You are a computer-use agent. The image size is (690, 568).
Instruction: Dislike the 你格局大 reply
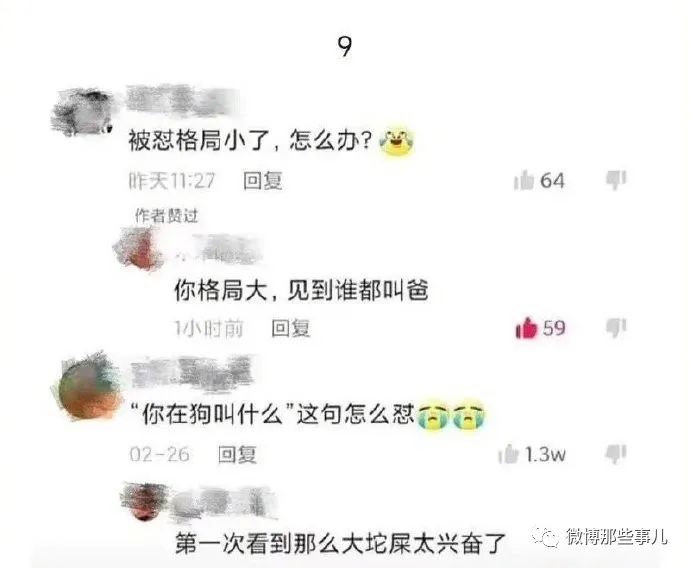point(616,328)
